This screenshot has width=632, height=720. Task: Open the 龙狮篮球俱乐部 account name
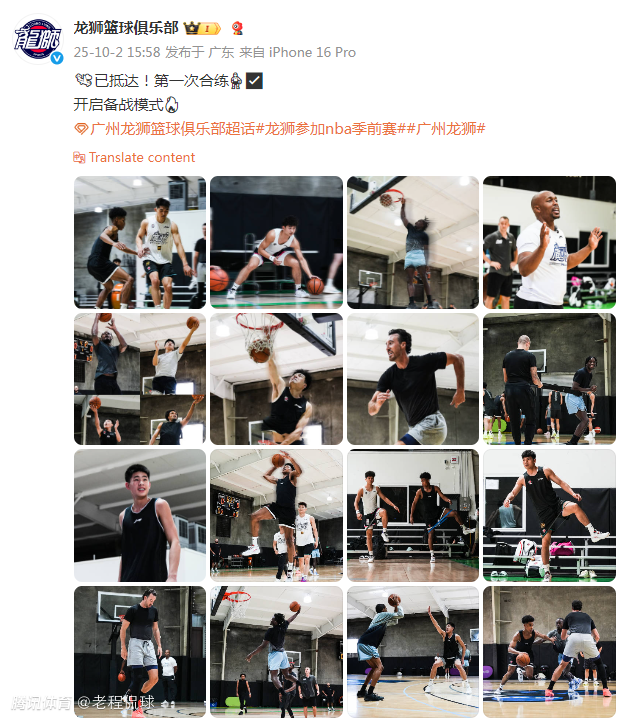coord(126,28)
